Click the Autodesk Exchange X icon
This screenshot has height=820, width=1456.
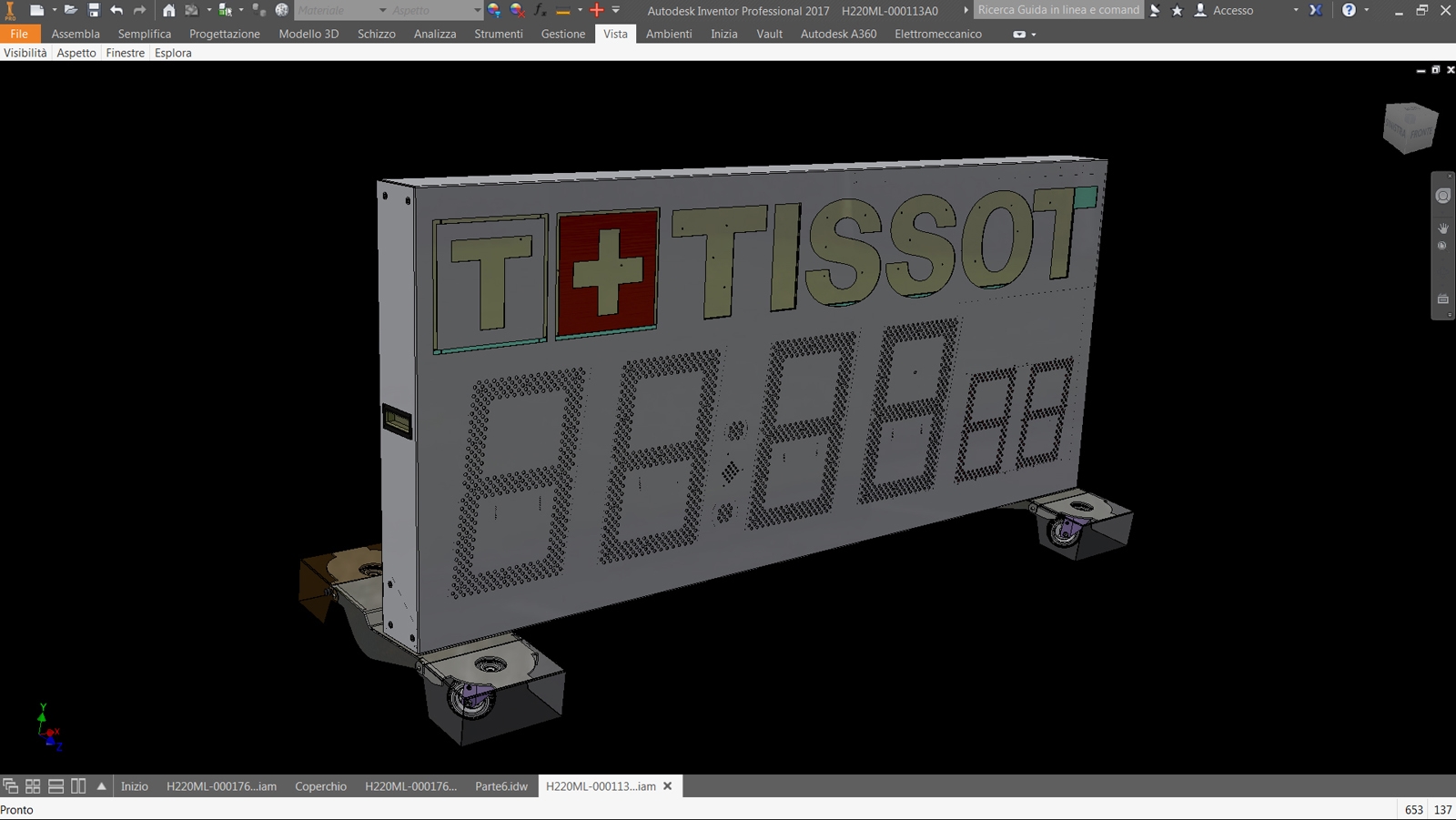click(x=1316, y=10)
